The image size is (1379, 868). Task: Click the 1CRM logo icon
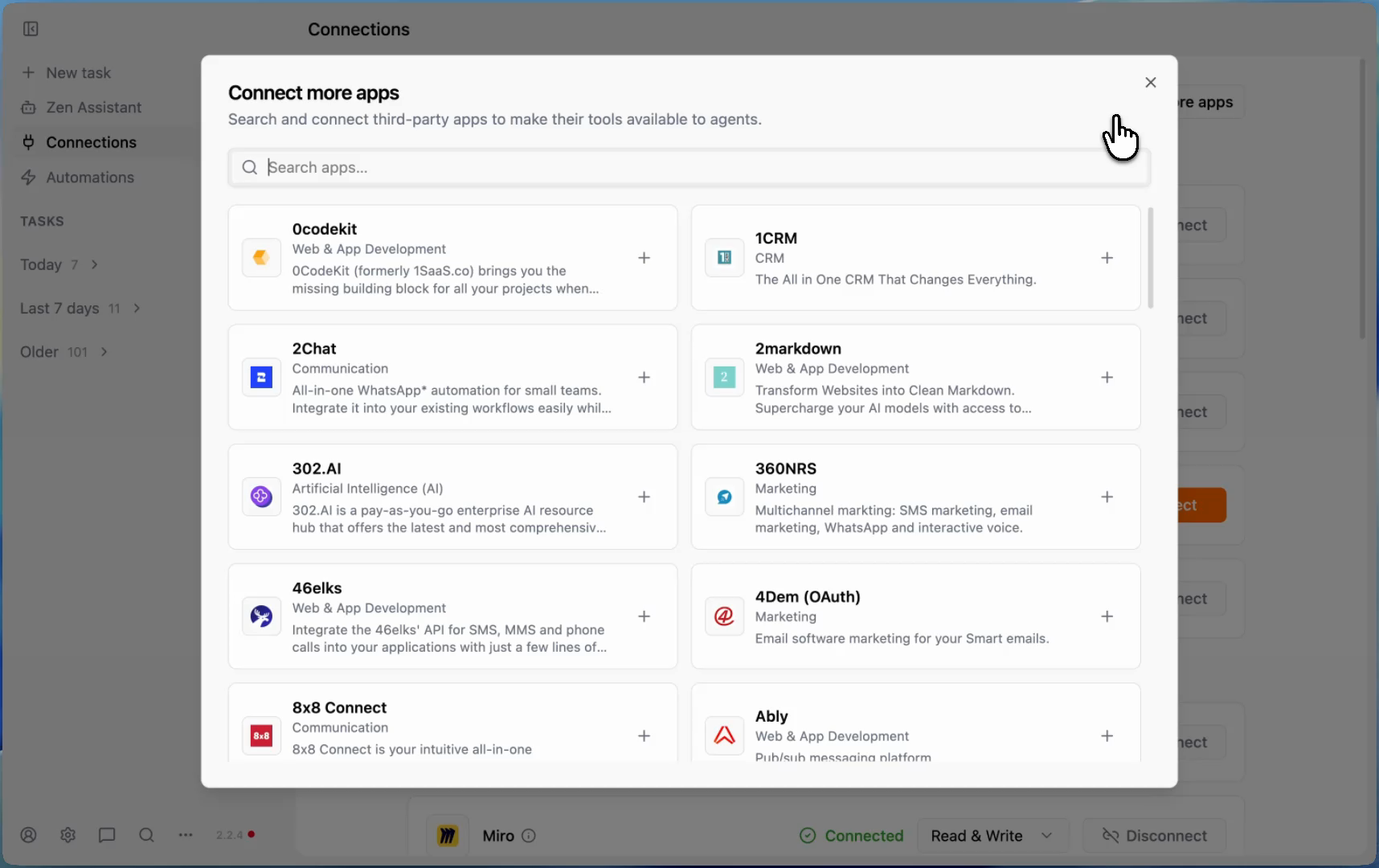tap(724, 258)
